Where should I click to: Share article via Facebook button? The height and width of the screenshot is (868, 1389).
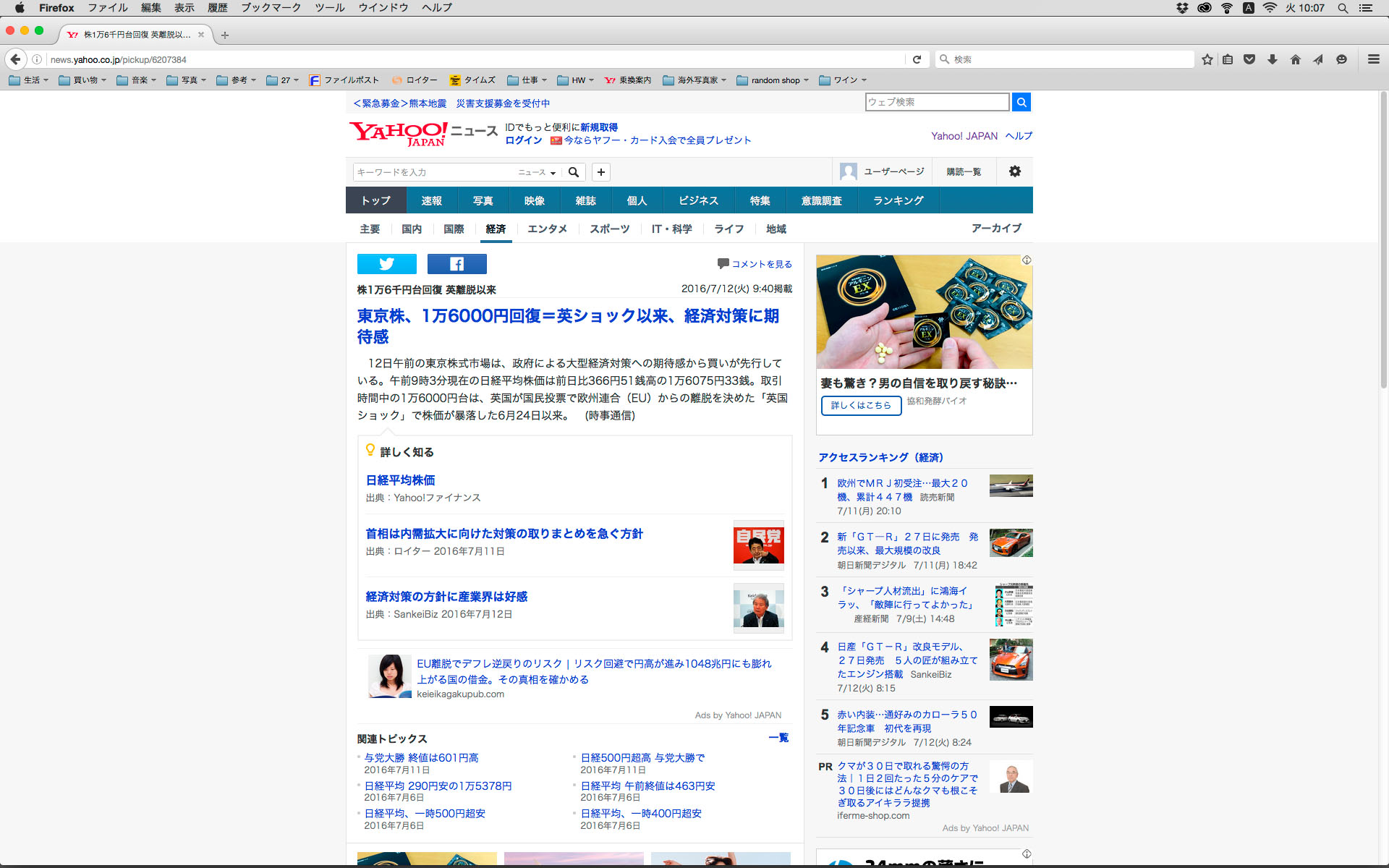pyautogui.click(x=456, y=264)
